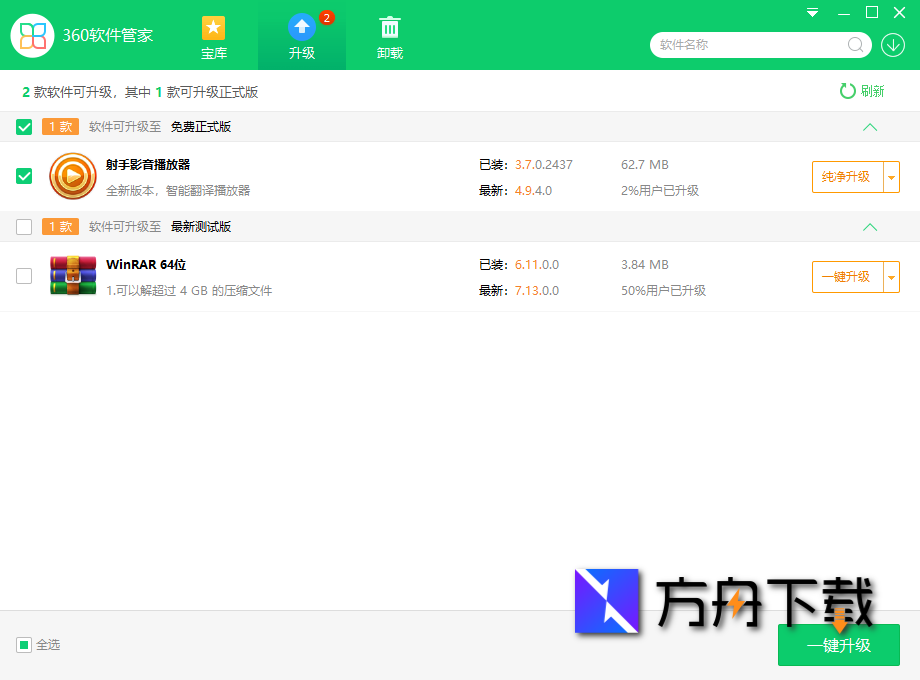Collapse the 最新测试版 group chevron
This screenshot has width=920, height=680.
870,227
